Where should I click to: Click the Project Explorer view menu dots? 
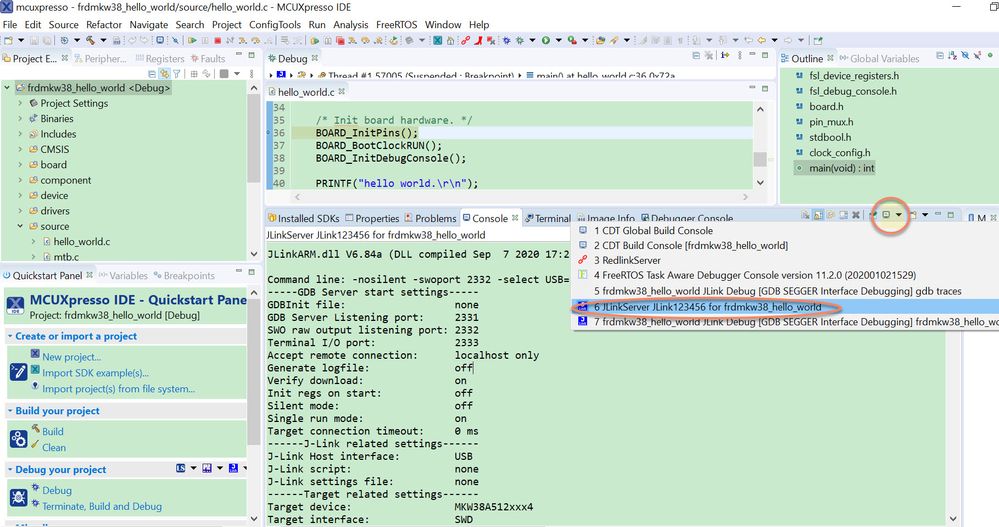[252, 73]
